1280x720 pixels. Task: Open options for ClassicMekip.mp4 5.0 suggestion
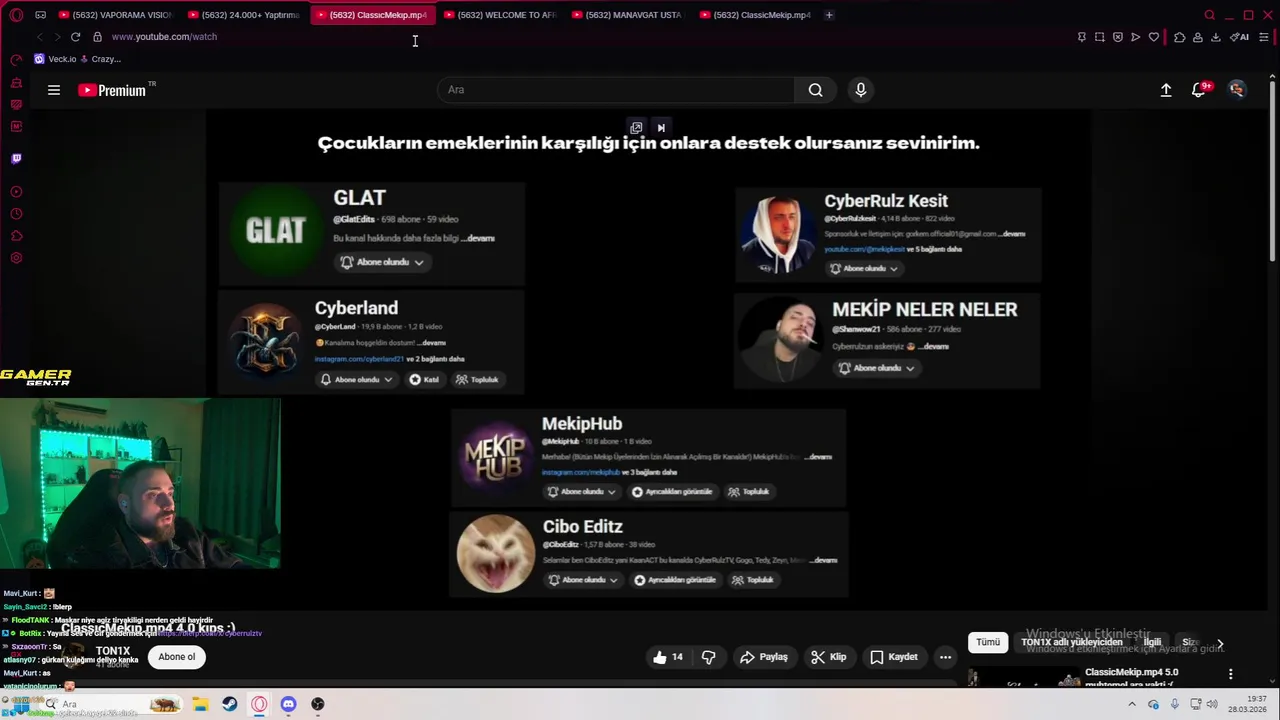click(x=1231, y=674)
